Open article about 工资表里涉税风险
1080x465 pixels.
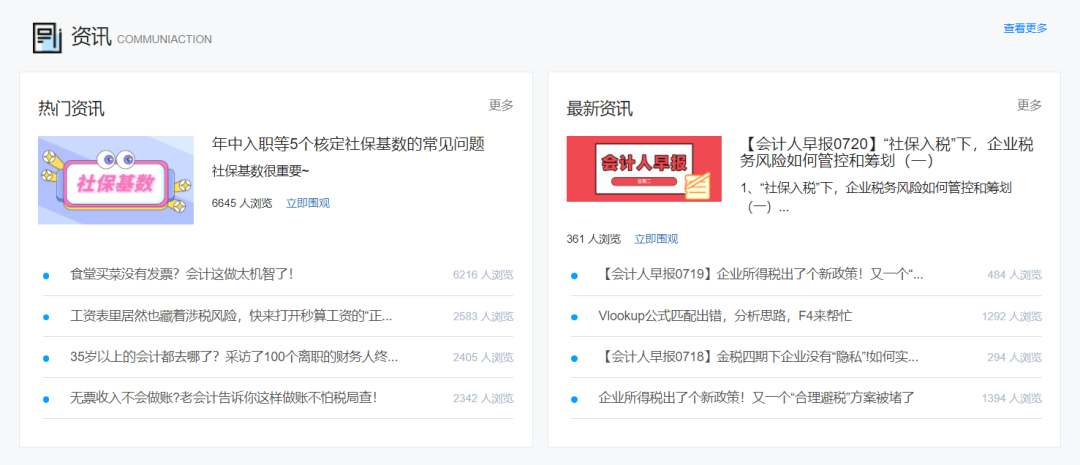pyautogui.click(x=231, y=316)
